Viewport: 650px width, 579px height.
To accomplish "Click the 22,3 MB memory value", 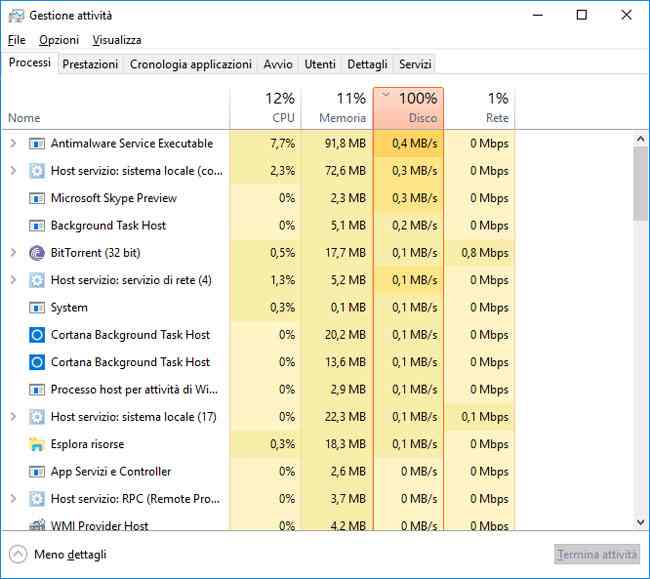I will [345, 417].
